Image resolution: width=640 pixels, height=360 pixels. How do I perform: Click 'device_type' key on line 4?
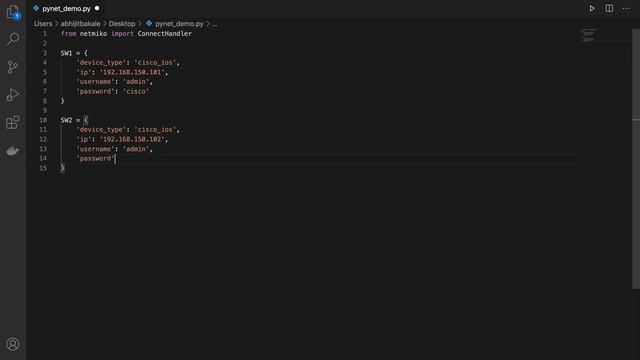tap(101, 62)
